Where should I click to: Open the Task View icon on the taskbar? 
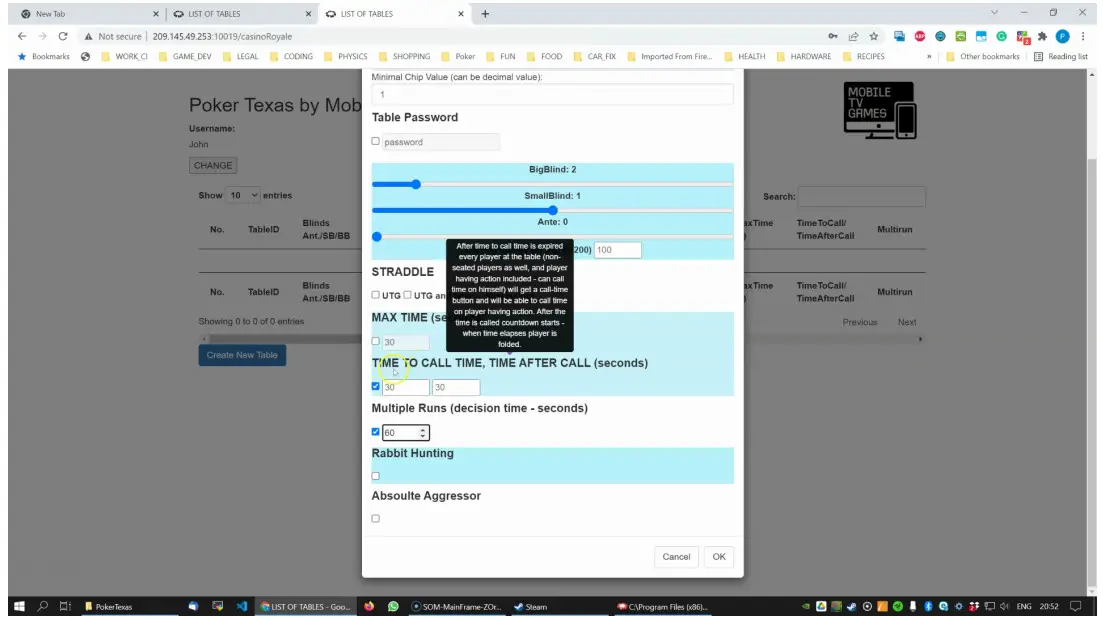coord(65,606)
